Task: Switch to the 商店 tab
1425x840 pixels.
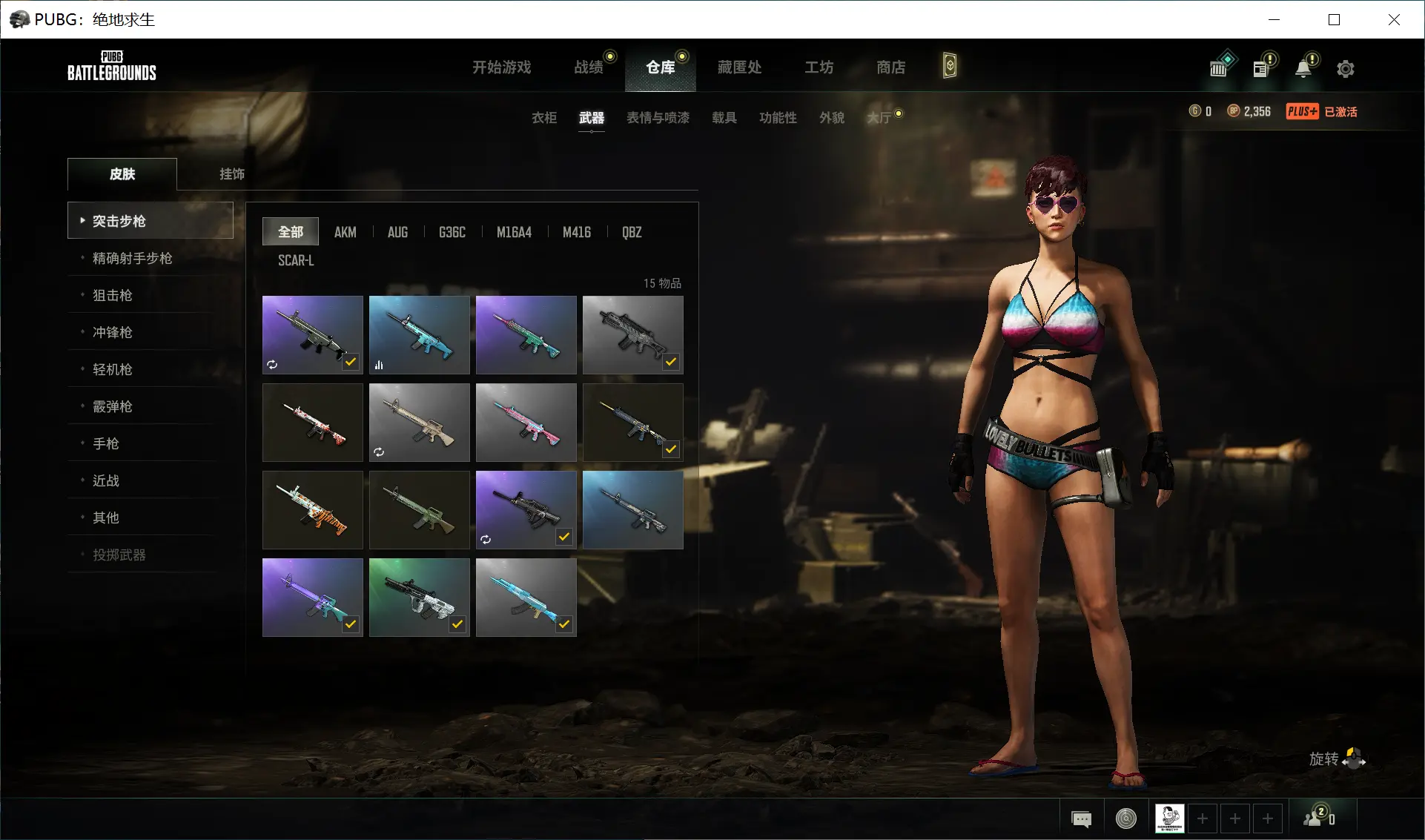Action: [x=890, y=67]
